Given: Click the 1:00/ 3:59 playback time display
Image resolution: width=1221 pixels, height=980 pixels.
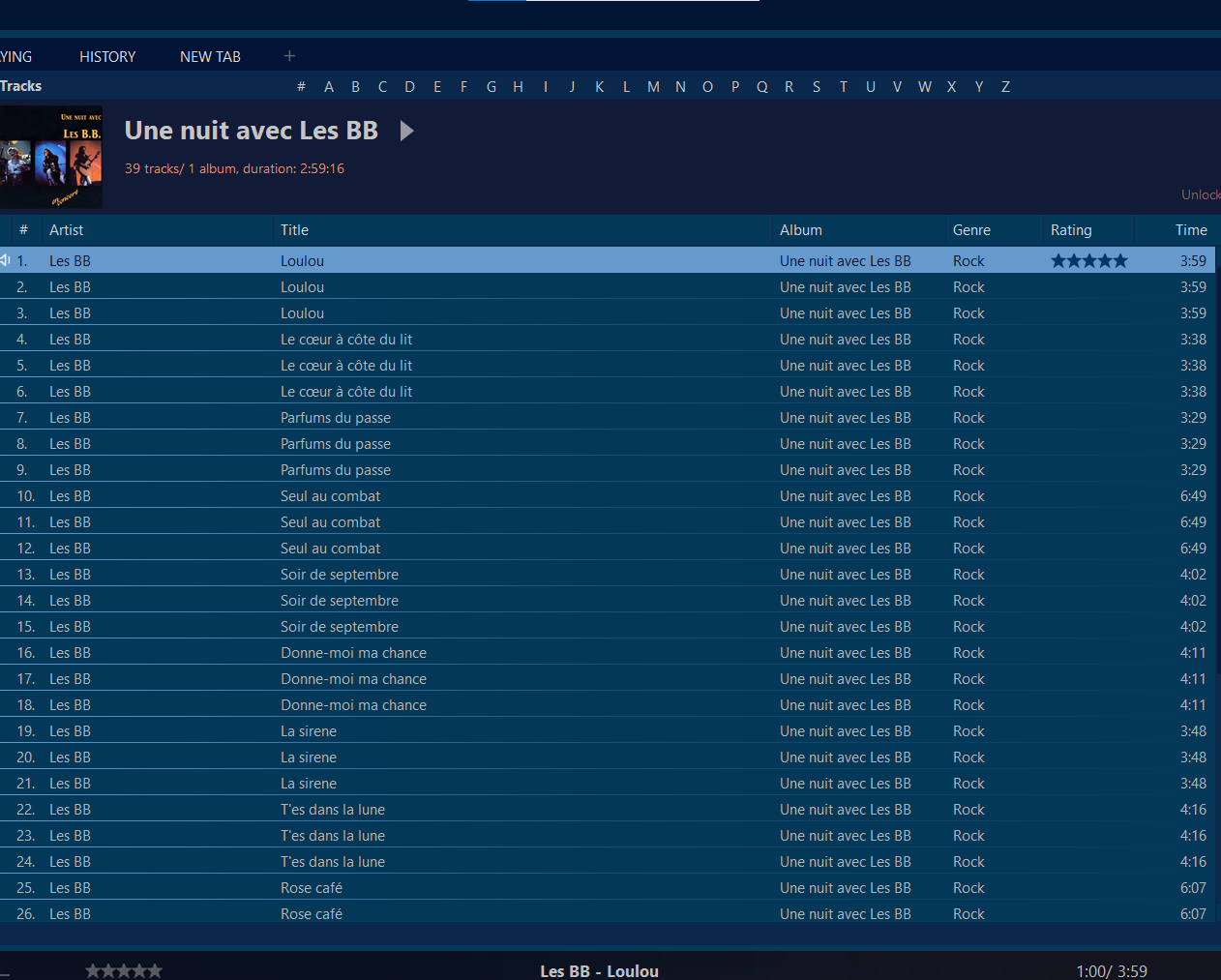Looking at the screenshot, I should 1112,971.
